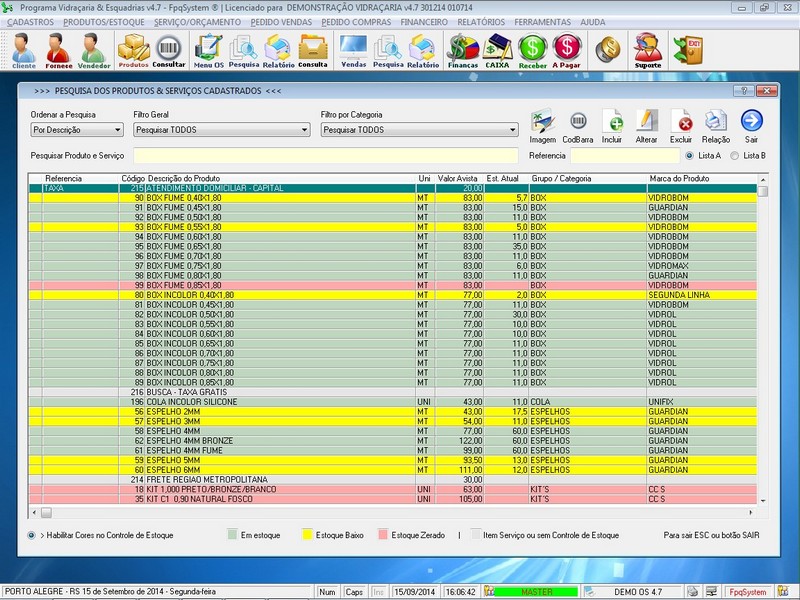
Task: Select the Lista B radio button
Action: click(736, 156)
